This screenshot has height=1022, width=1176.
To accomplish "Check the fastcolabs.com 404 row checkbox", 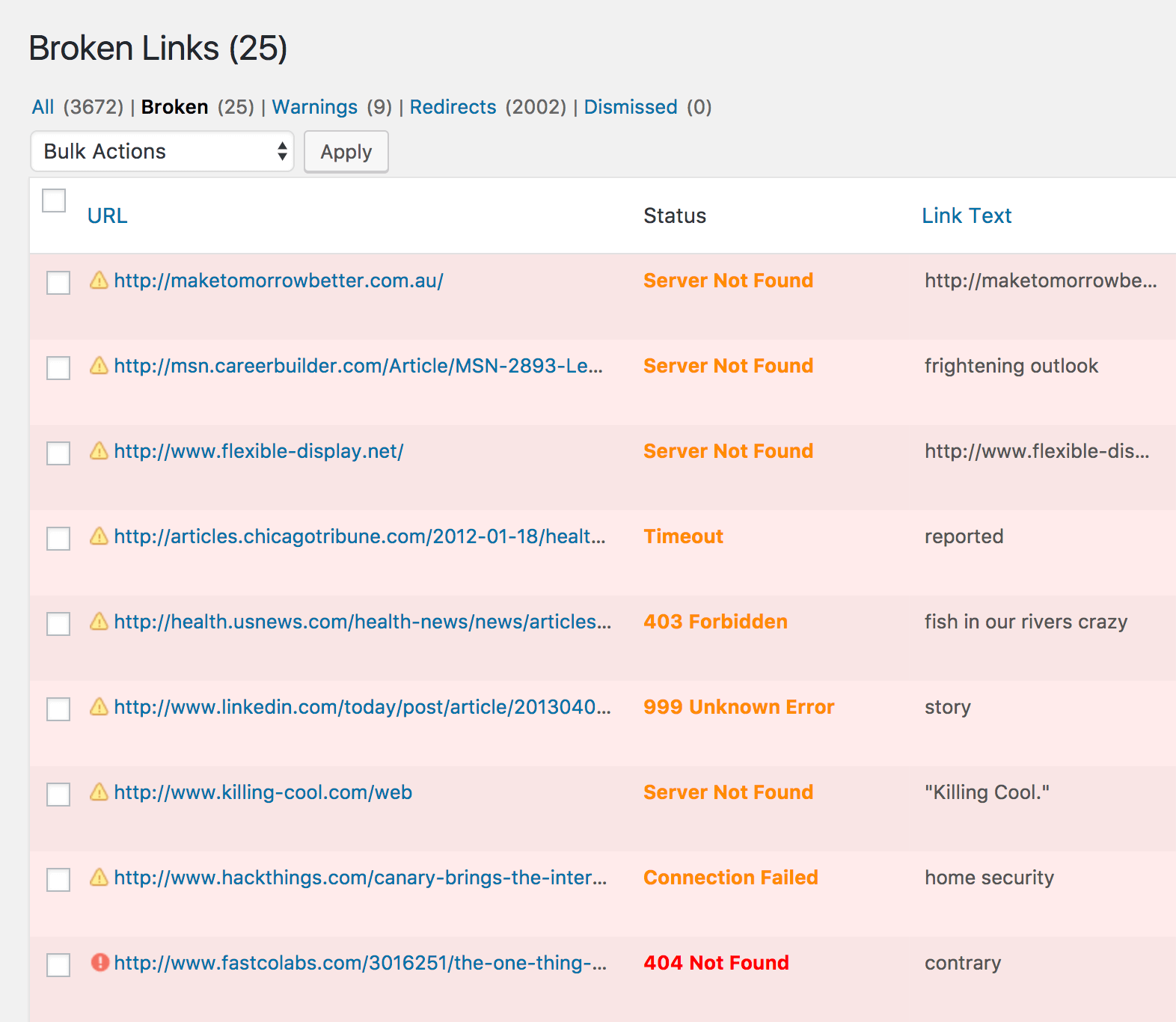I will [58, 965].
